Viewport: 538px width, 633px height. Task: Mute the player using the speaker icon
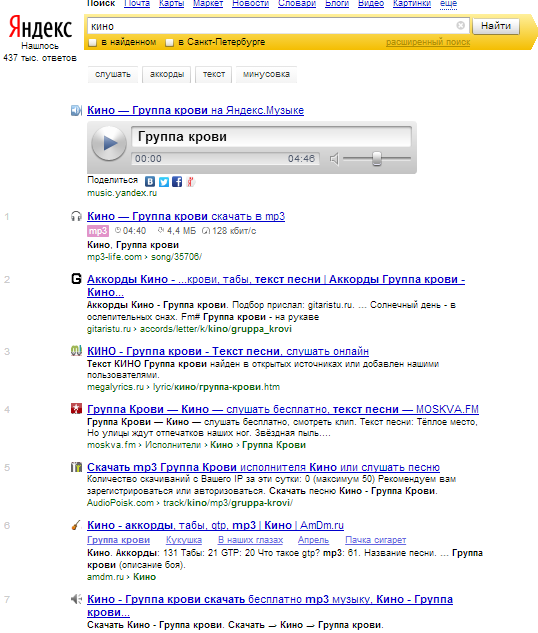coord(334,159)
